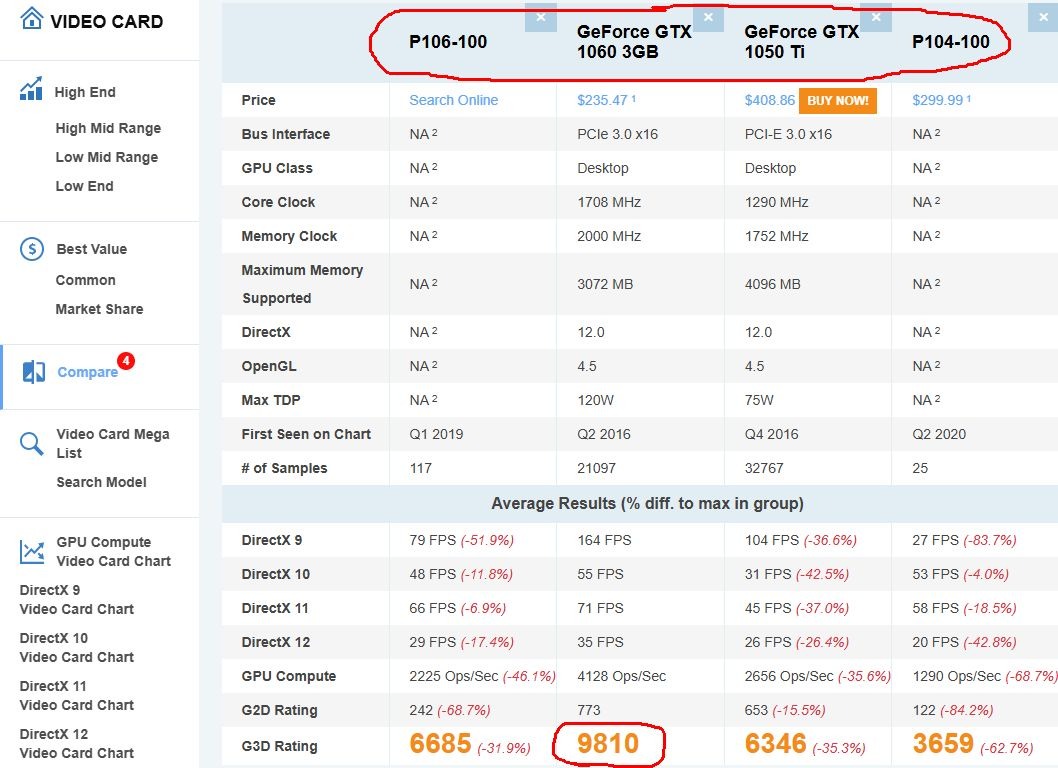
Task: Remove P106-100 from comparison
Action: pos(541,17)
